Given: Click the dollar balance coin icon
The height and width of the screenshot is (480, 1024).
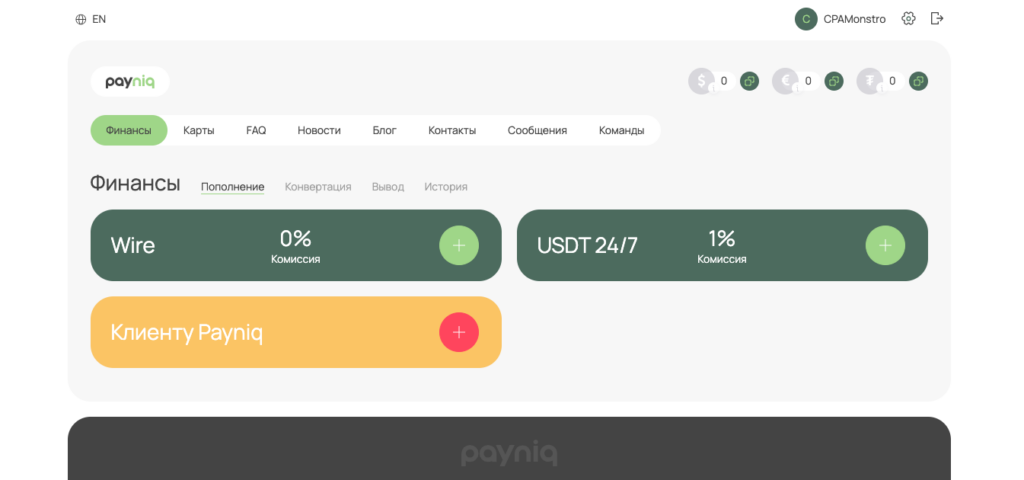Looking at the screenshot, I should tap(701, 82).
